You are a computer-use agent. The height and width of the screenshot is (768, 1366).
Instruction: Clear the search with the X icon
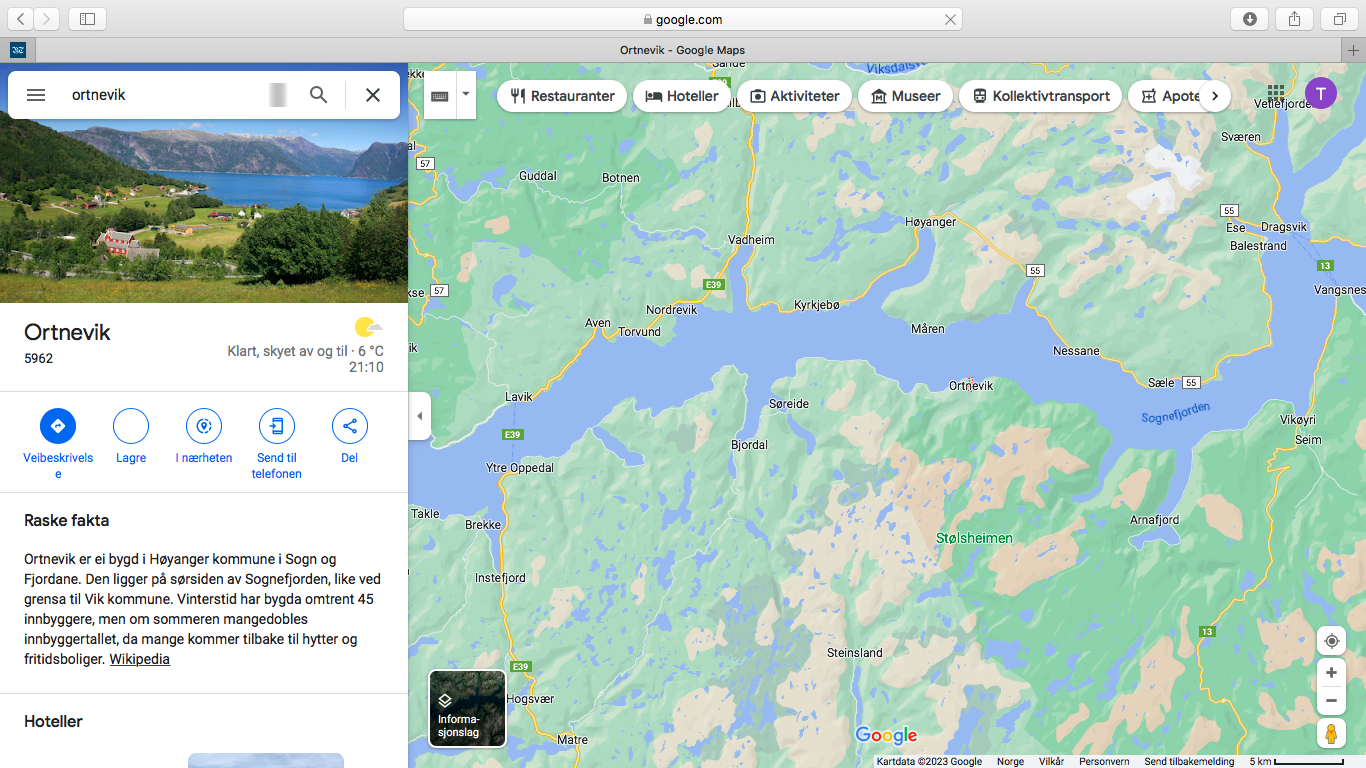click(373, 95)
